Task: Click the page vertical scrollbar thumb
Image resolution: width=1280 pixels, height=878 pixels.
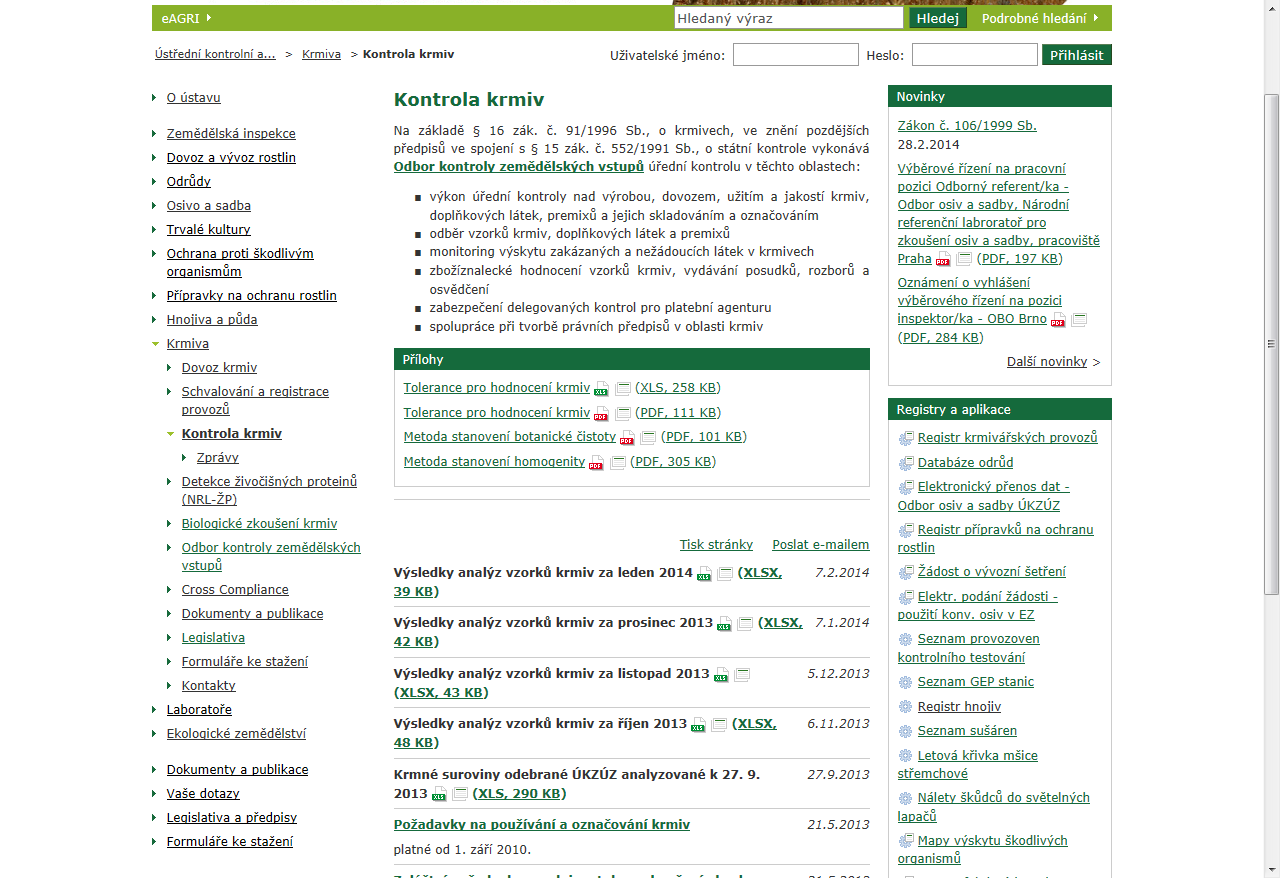Action: (1272, 345)
